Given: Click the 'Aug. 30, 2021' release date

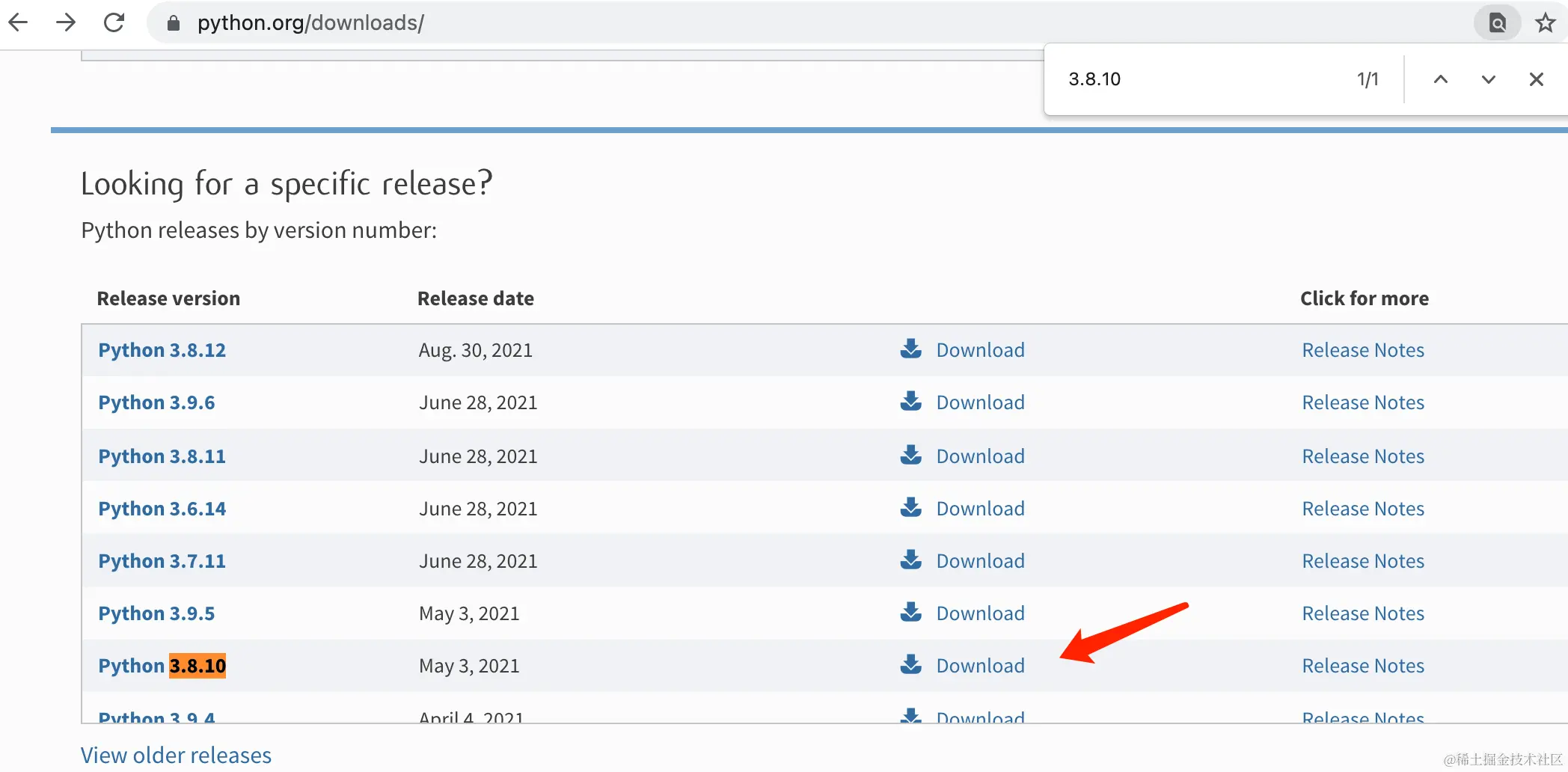Looking at the screenshot, I should (x=475, y=350).
